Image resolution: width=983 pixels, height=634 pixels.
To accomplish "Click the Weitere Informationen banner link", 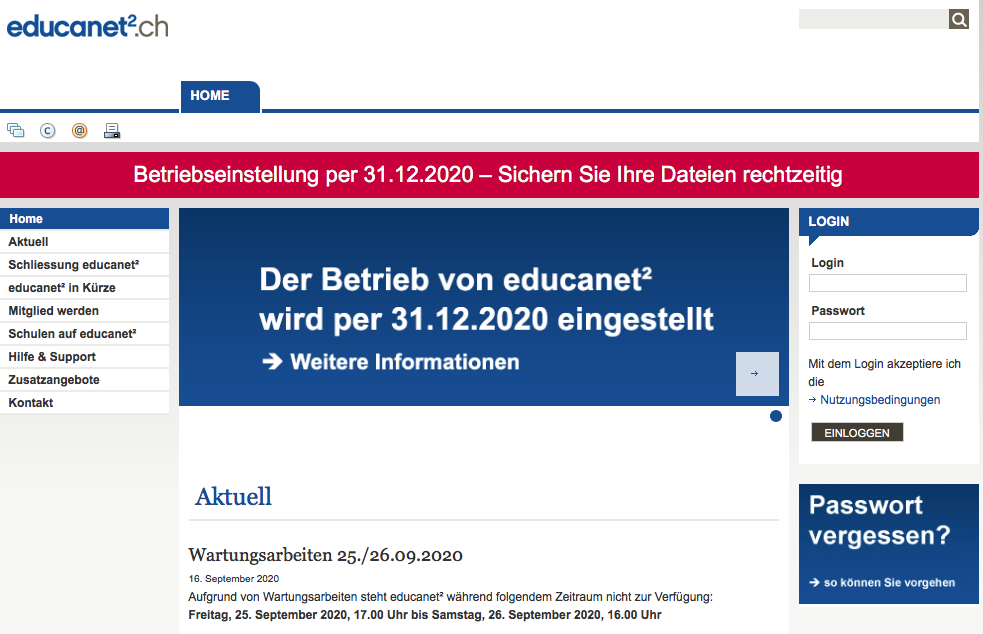I will 391,362.
